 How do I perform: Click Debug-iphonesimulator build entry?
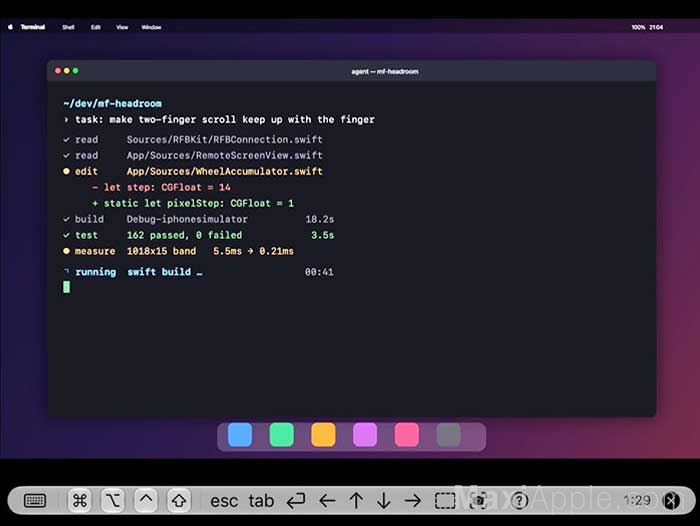coord(187,219)
